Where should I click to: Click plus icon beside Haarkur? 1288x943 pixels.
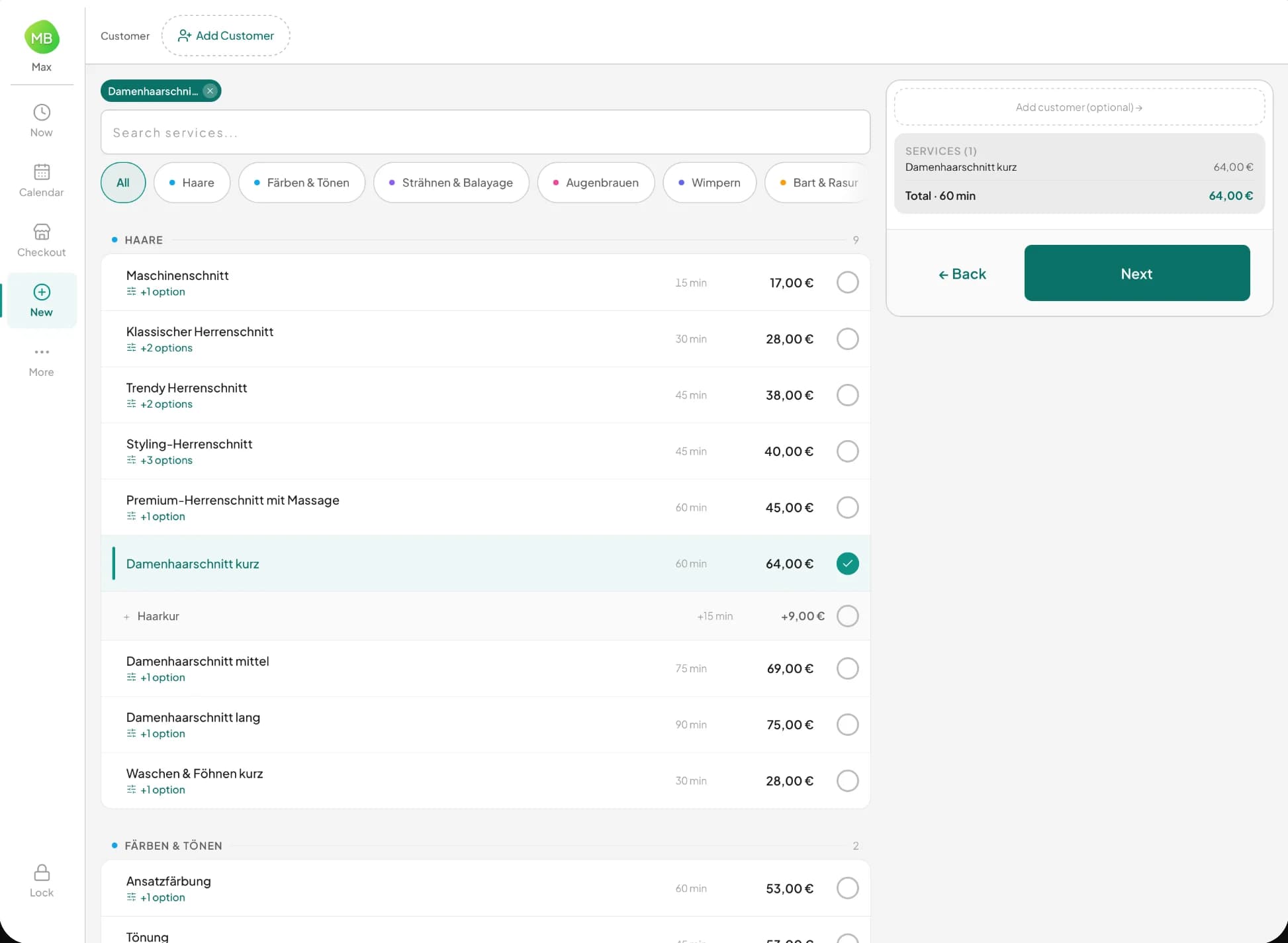[x=126, y=617]
